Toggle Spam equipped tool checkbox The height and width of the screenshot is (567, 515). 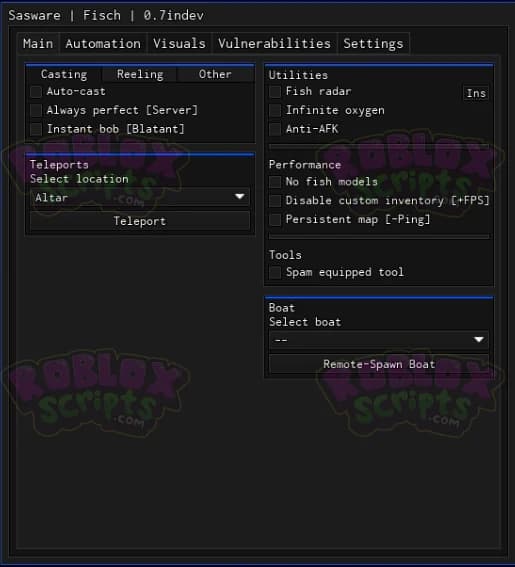(275, 272)
